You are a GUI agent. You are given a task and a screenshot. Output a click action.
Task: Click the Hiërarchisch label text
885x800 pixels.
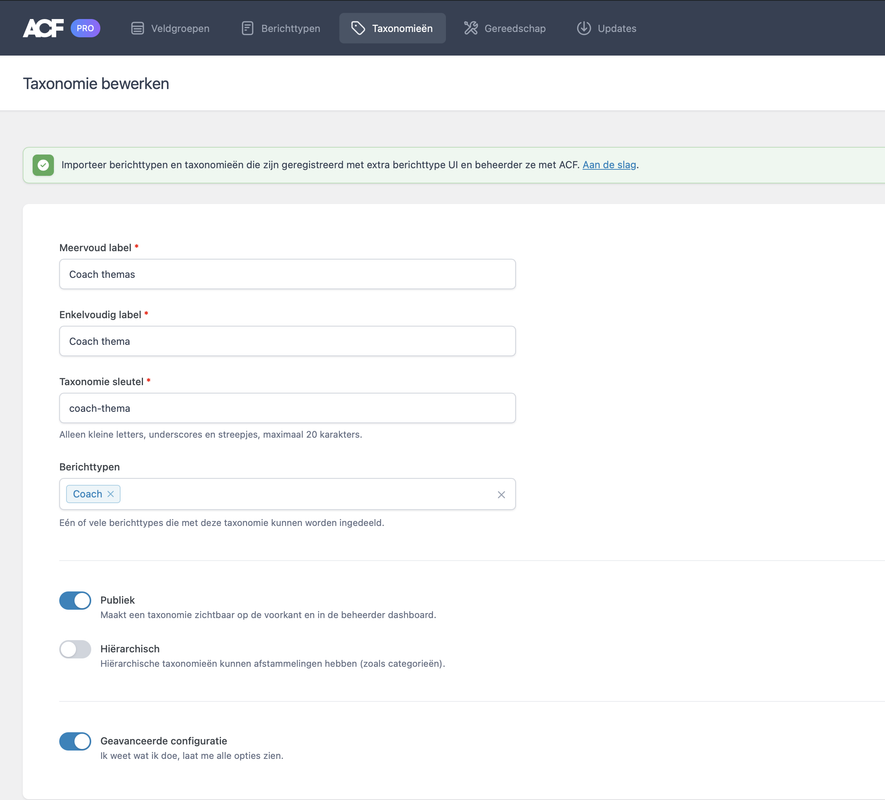click(x=130, y=649)
